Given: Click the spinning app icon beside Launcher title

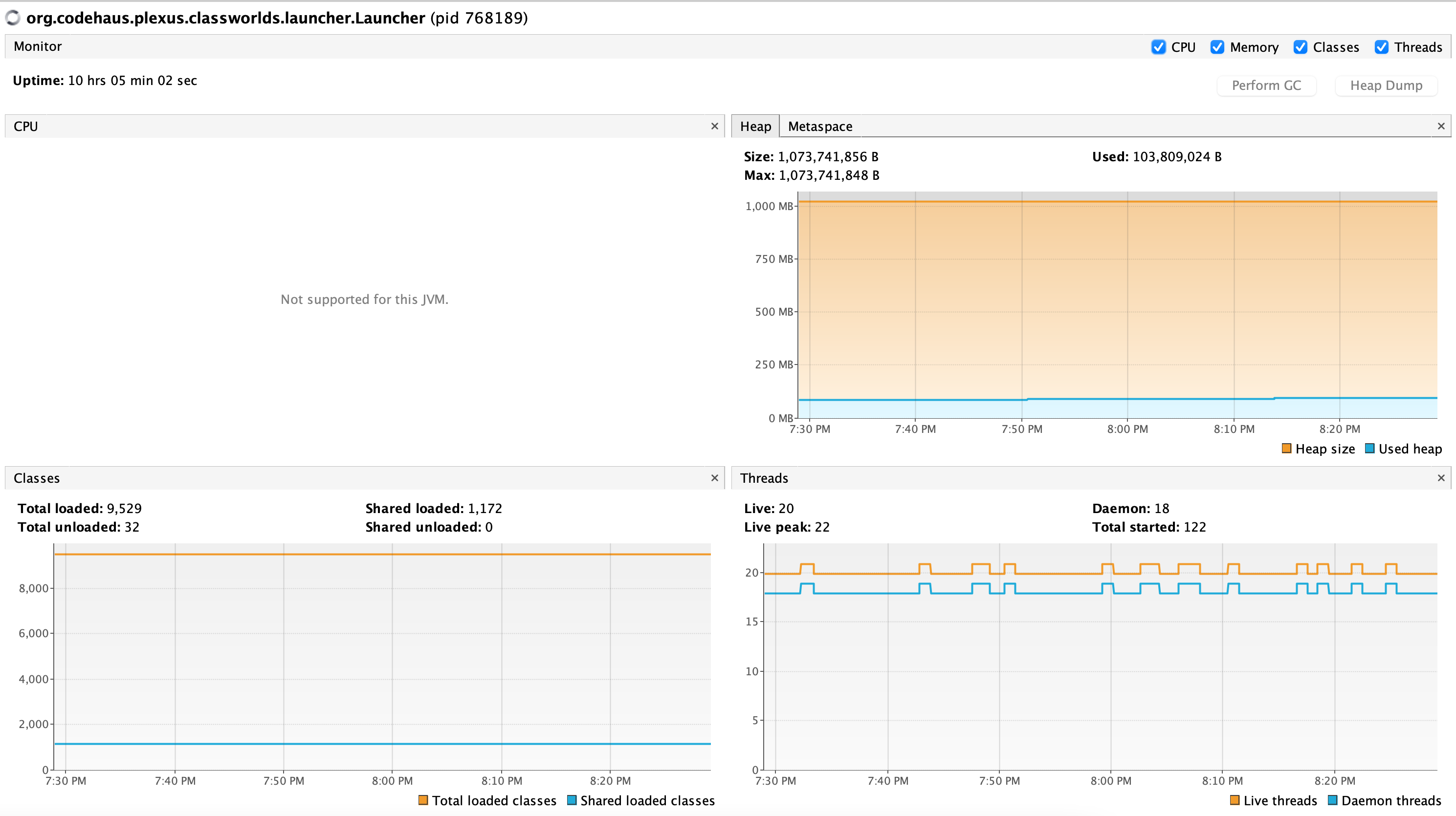Looking at the screenshot, I should tap(12, 18).
